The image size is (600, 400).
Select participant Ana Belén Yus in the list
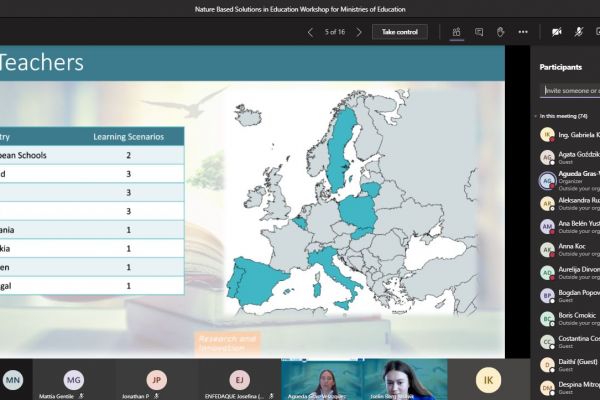click(x=569, y=227)
